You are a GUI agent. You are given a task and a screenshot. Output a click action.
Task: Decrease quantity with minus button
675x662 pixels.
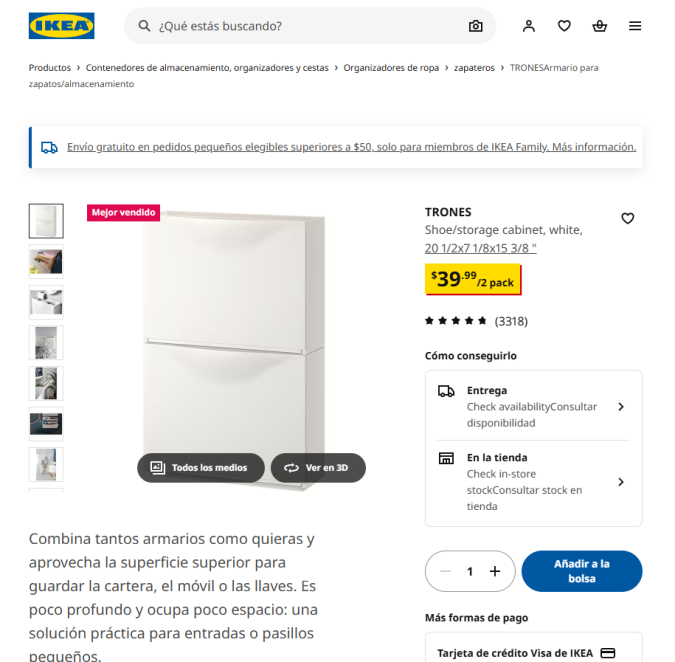446,571
